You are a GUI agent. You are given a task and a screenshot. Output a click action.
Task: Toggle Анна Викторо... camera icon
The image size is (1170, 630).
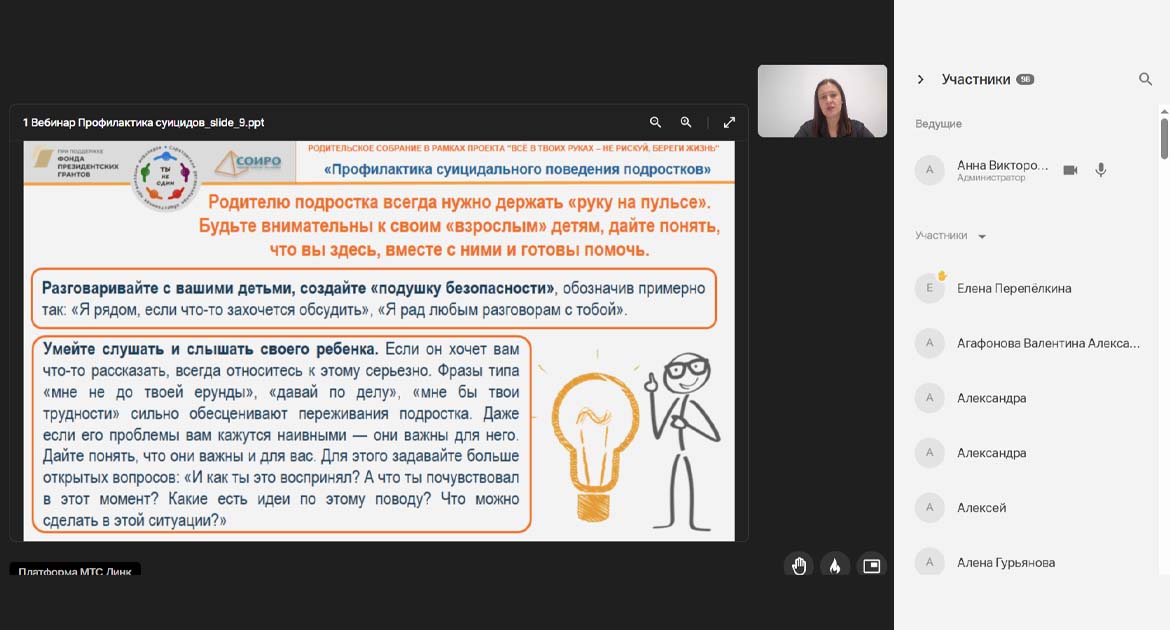(x=1070, y=170)
